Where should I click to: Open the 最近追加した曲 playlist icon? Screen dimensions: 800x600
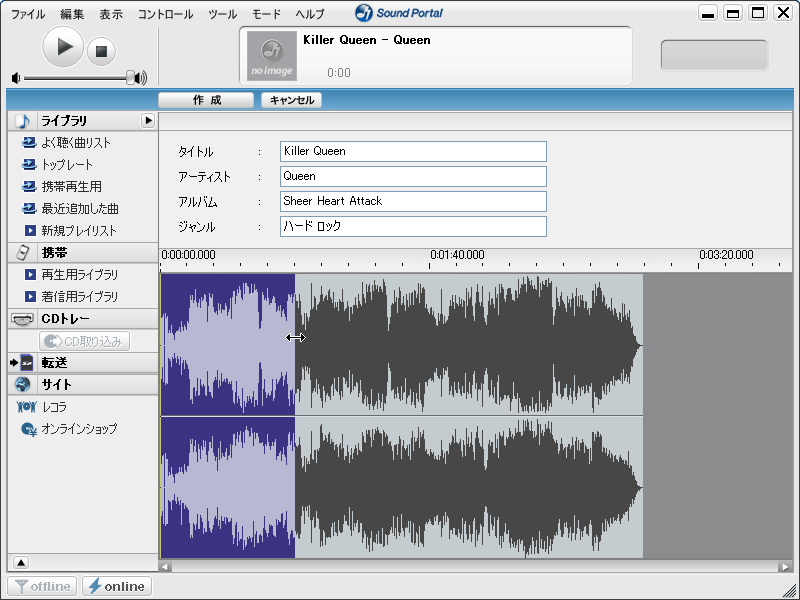point(30,208)
